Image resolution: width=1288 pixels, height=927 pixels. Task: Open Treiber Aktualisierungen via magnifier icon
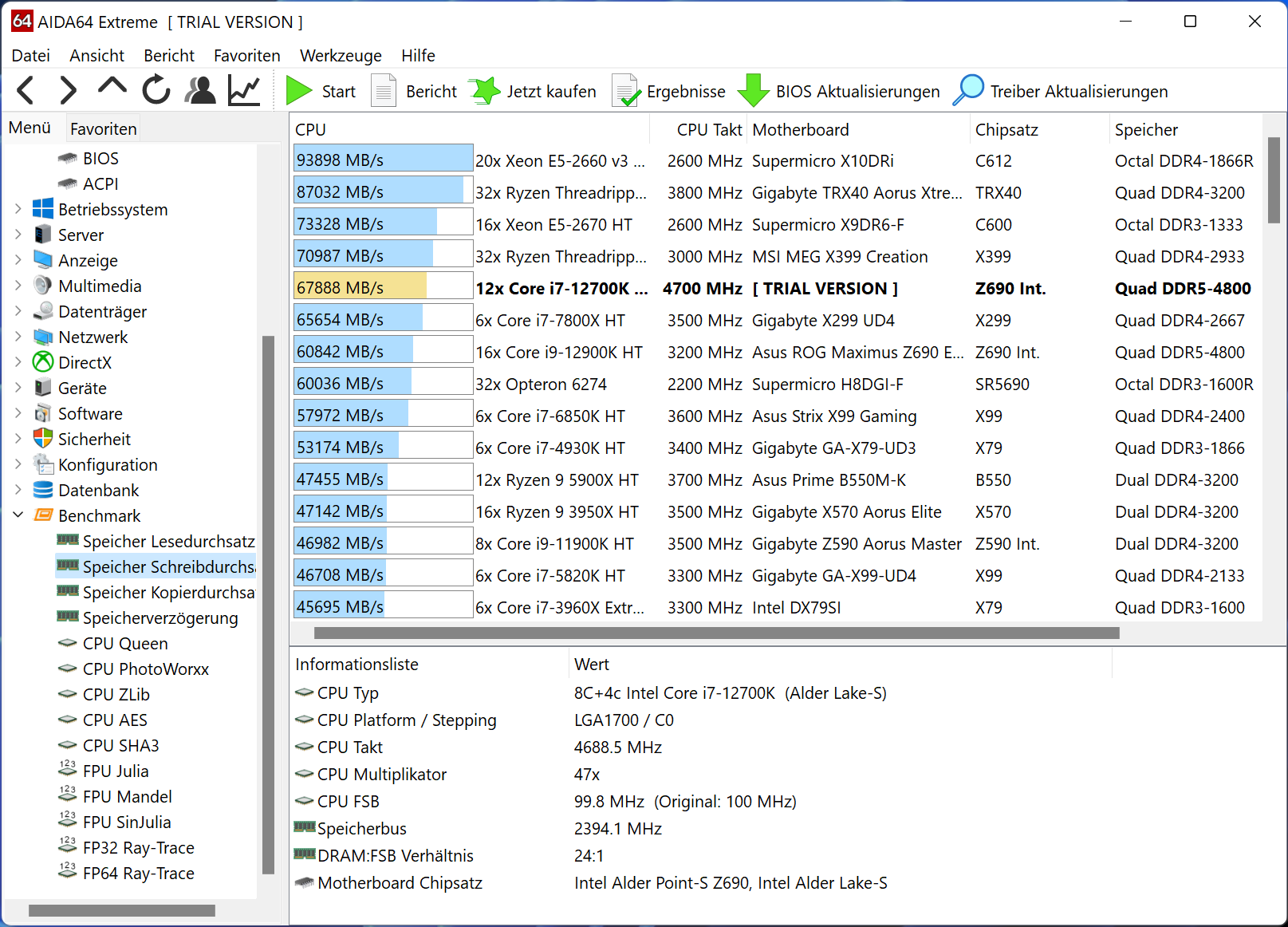(969, 90)
